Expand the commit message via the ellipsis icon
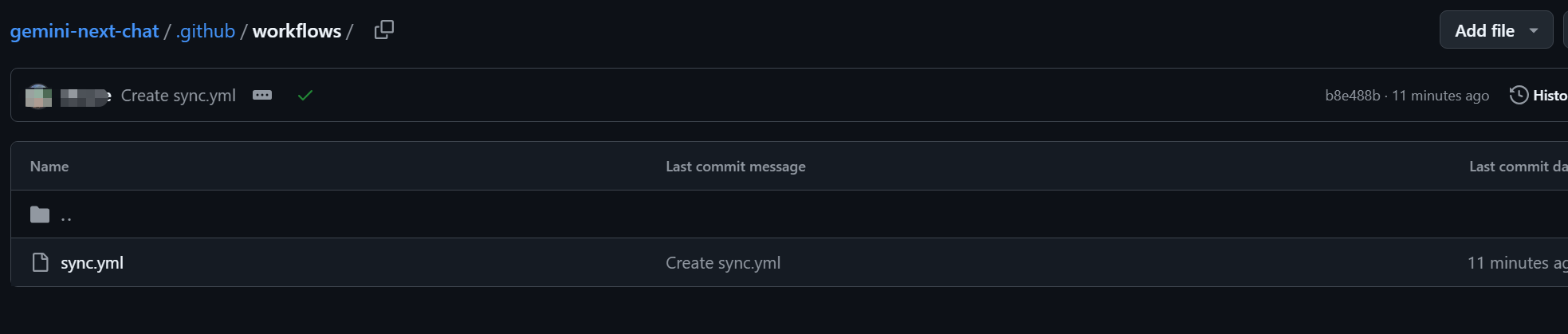 tap(262, 95)
